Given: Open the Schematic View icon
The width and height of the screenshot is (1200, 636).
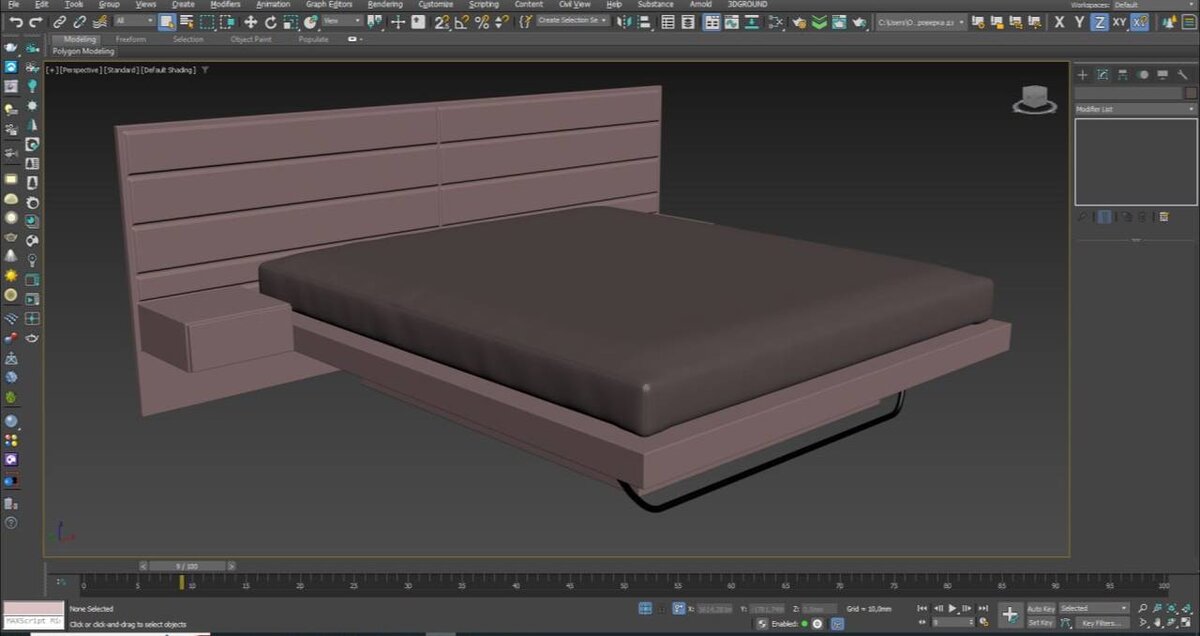Looking at the screenshot, I should (753, 21).
